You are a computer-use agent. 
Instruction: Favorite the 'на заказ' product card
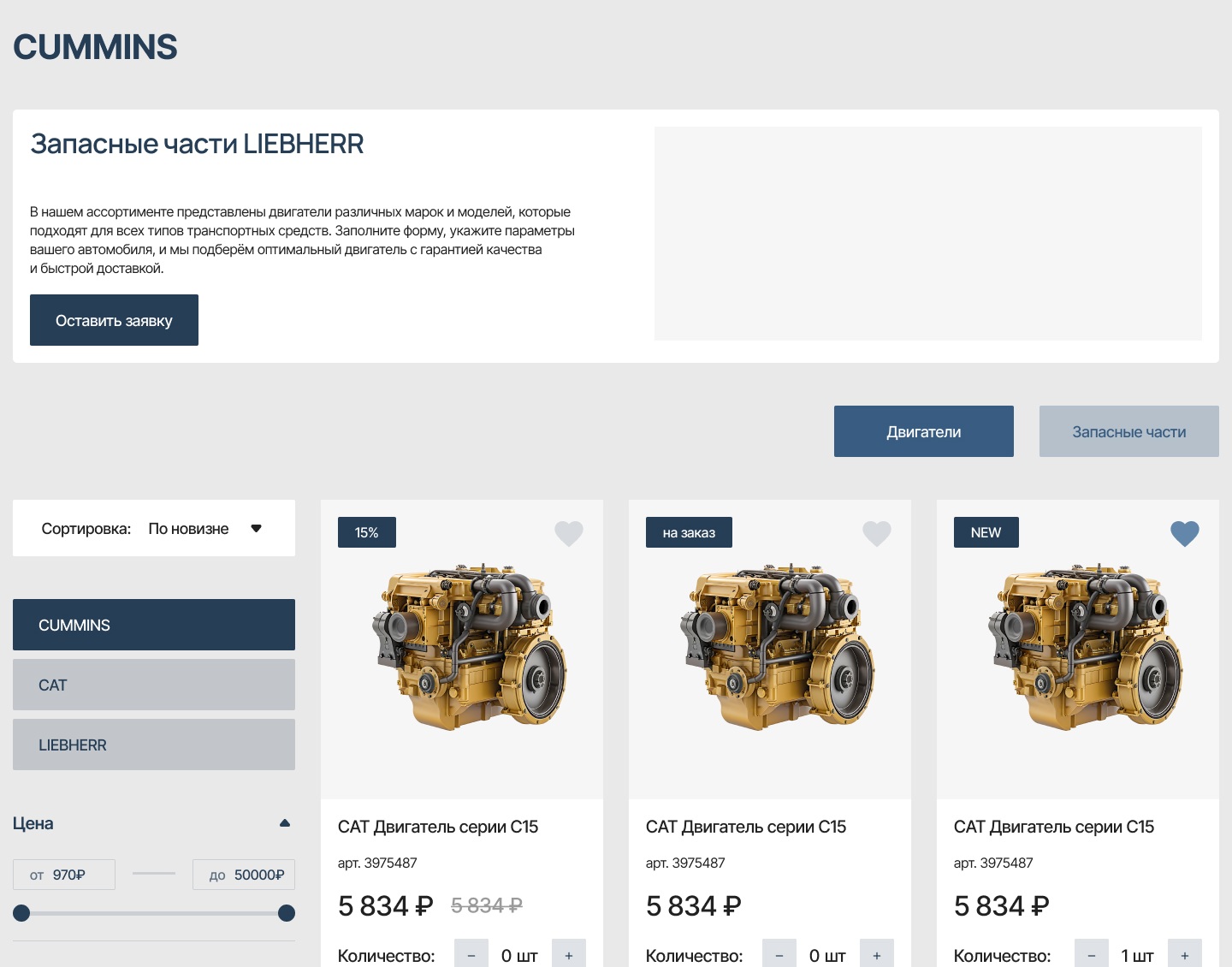point(877,533)
